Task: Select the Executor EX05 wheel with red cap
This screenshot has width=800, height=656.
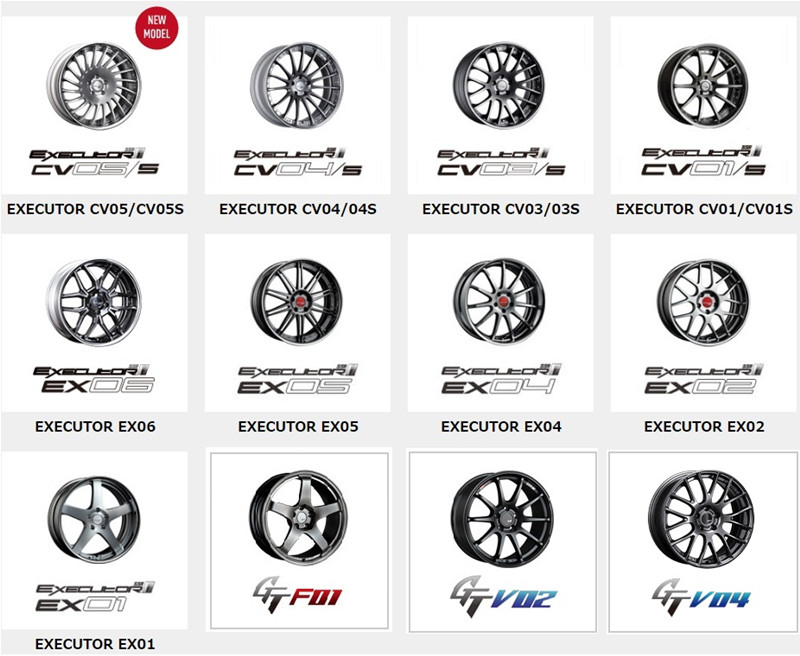Action: click(x=297, y=302)
